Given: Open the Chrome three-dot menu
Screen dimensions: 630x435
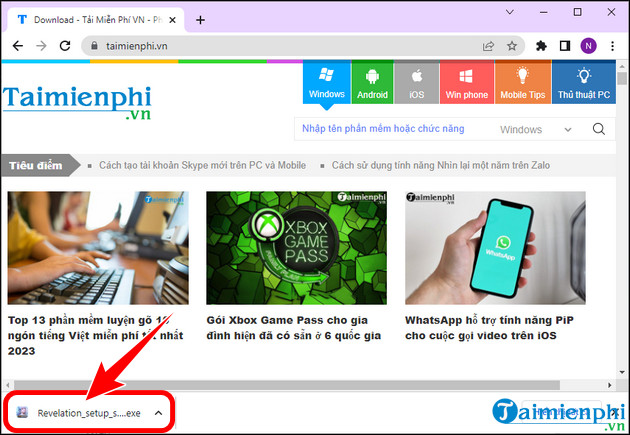Looking at the screenshot, I should click(612, 46).
